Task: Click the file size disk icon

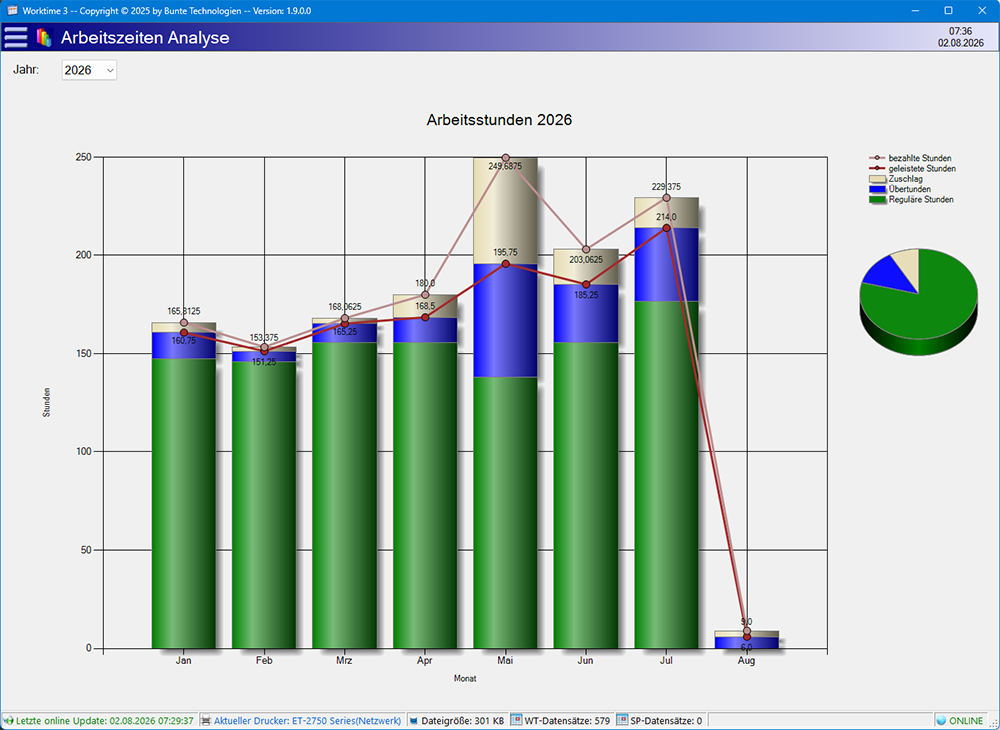Action: click(413, 720)
